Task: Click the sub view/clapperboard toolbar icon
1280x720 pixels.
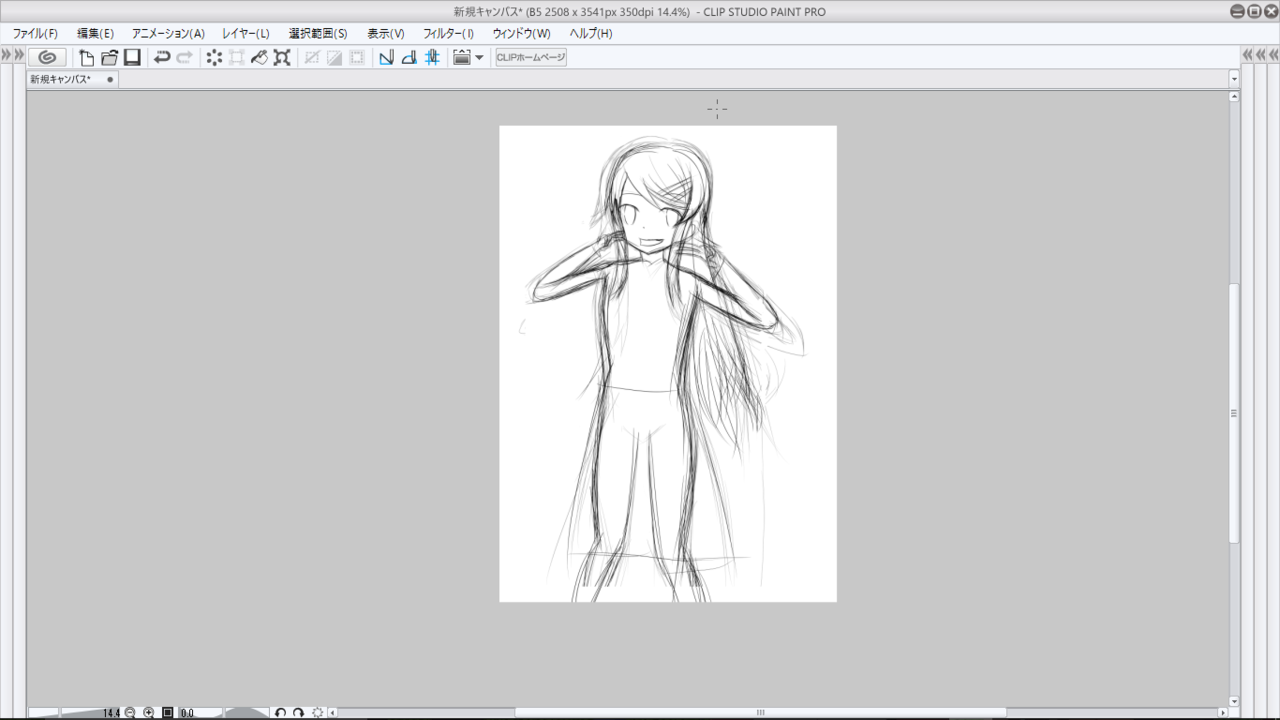Action: pyautogui.click(x=462, y=58)
